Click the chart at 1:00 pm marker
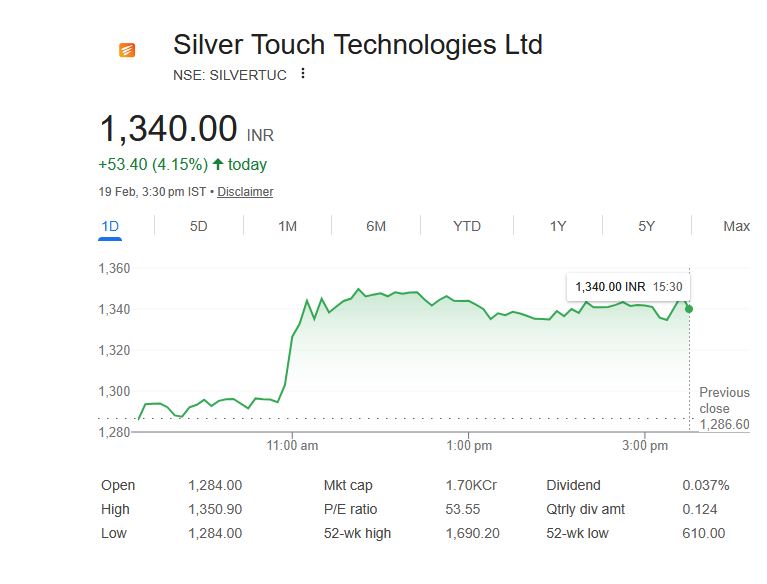 [x=469, y=445]
